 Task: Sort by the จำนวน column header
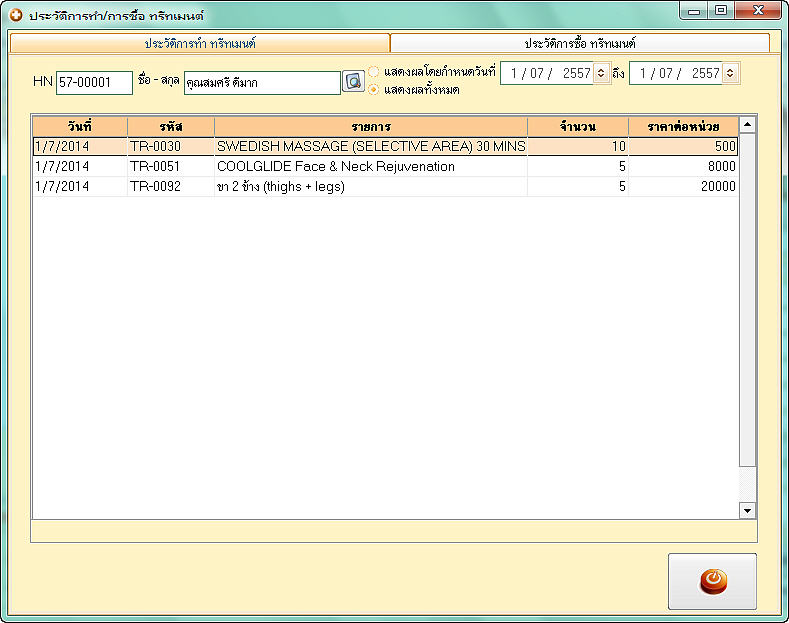(x=578, y=126)
